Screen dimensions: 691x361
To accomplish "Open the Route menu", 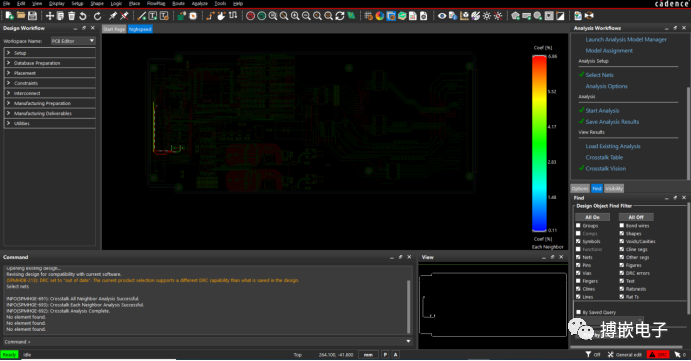I will 178,4.
